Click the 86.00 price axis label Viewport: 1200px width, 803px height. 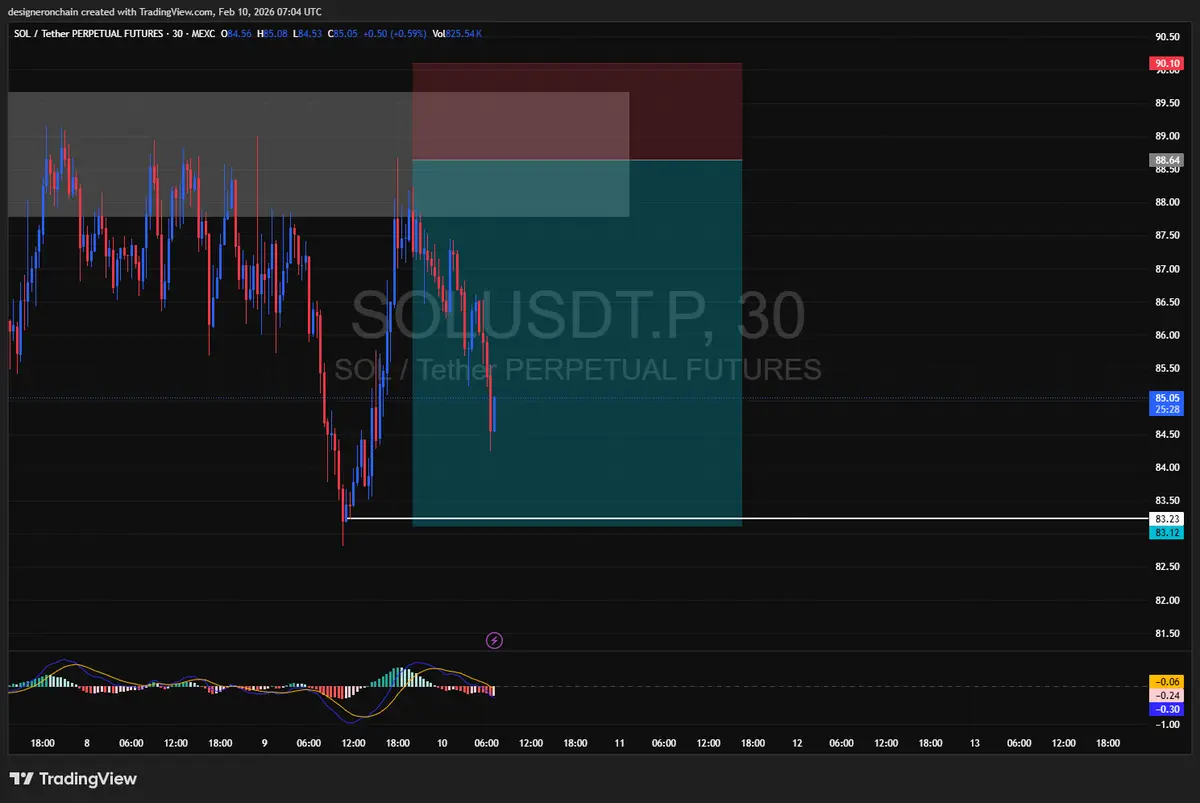1167,335
